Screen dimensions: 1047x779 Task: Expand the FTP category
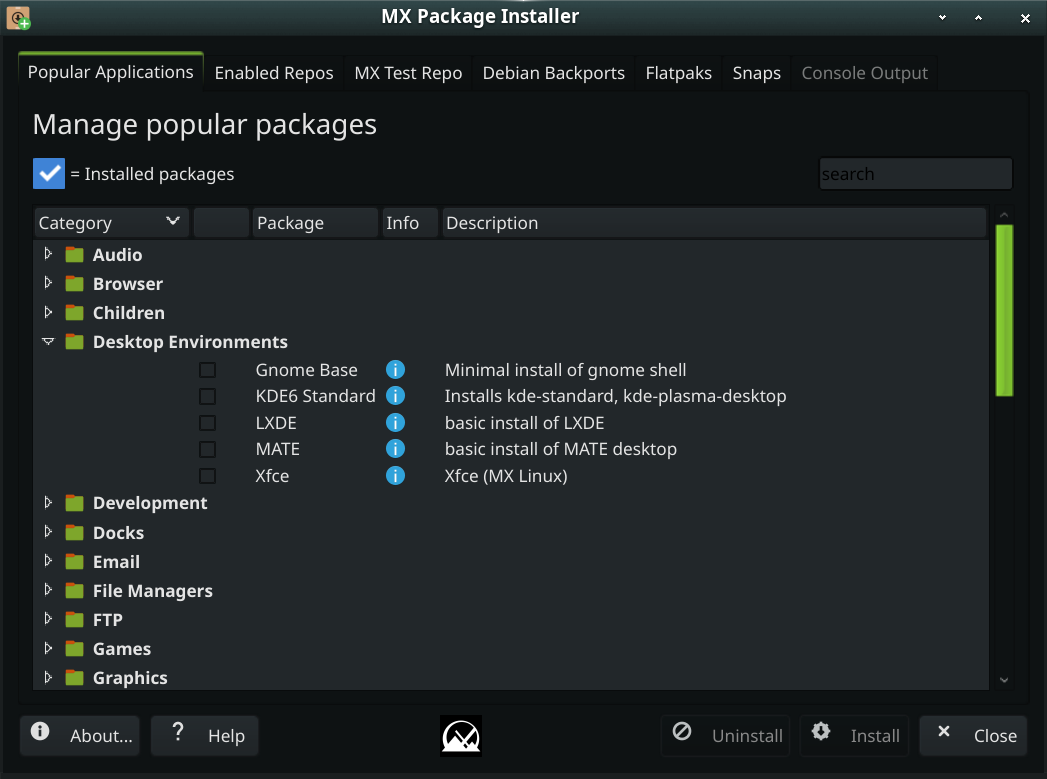(x=48, y=619)
